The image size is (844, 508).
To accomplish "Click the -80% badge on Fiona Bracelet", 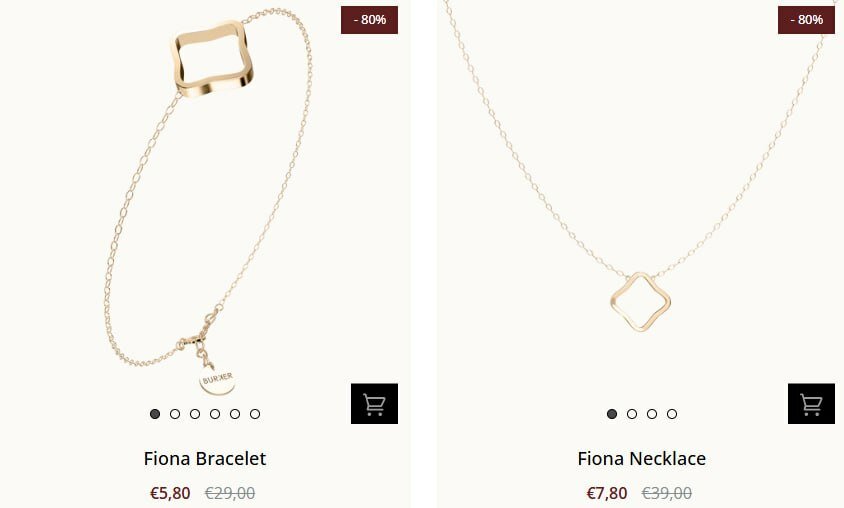I will 369,20.
